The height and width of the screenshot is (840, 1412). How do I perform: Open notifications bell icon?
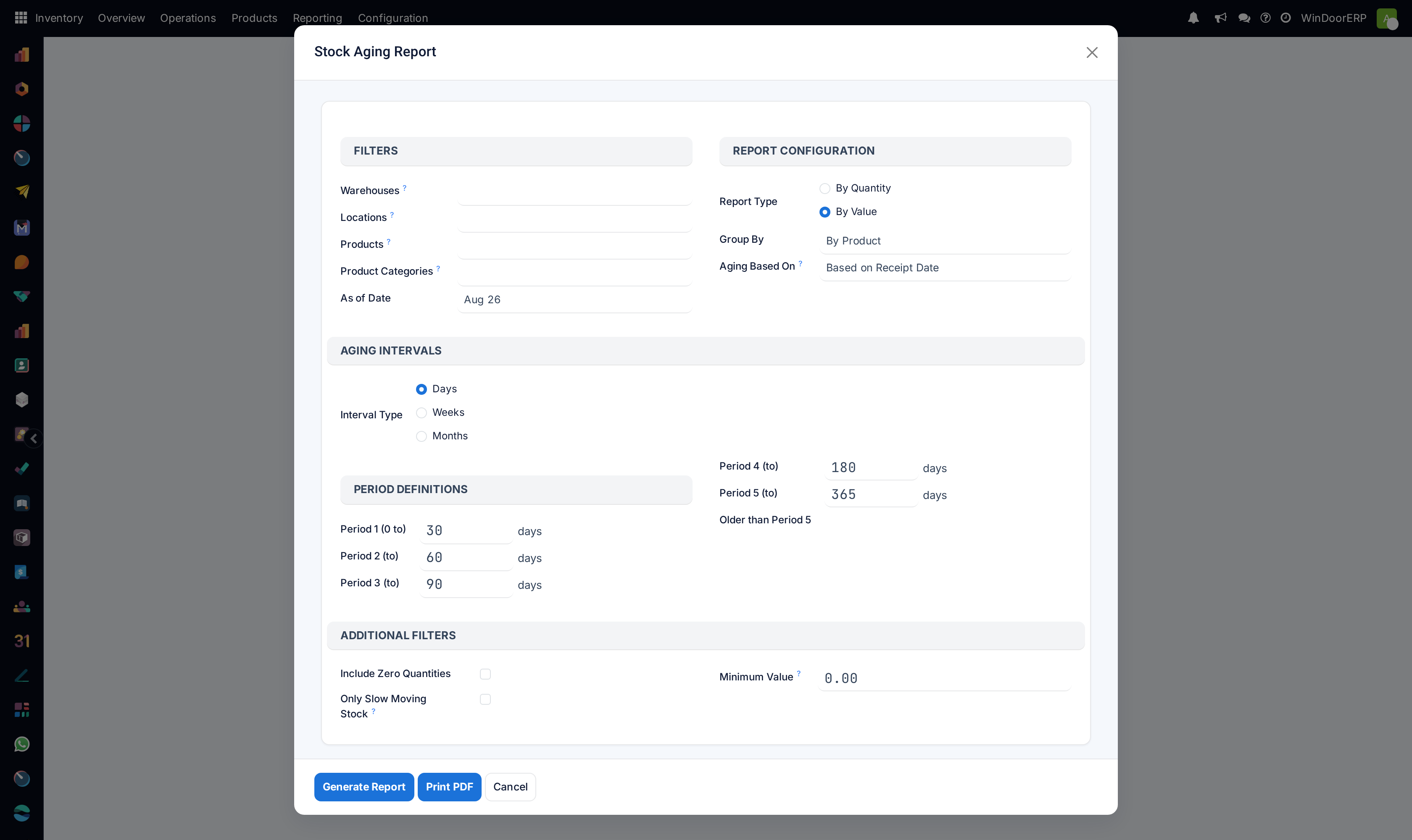click(1193, 18)
